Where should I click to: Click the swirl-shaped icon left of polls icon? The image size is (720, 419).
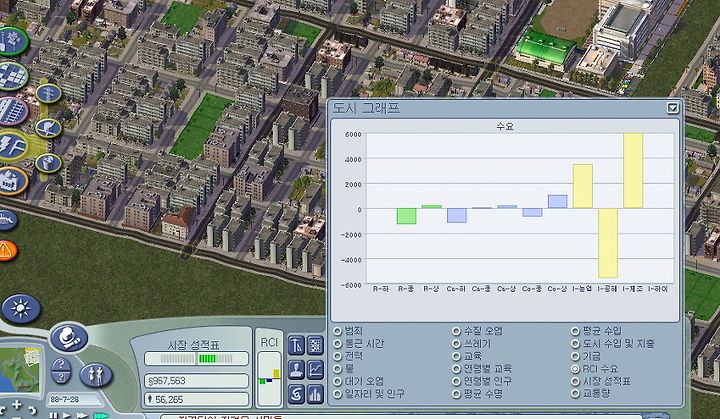pyautogui.click(x=296, y=394)
